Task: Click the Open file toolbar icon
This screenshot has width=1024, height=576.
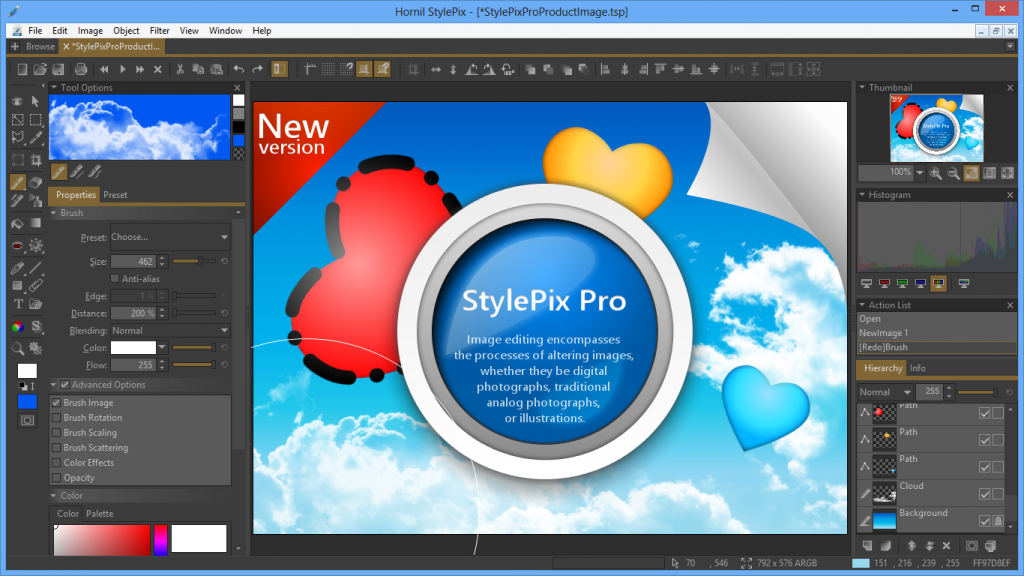Action: [40, 69]
